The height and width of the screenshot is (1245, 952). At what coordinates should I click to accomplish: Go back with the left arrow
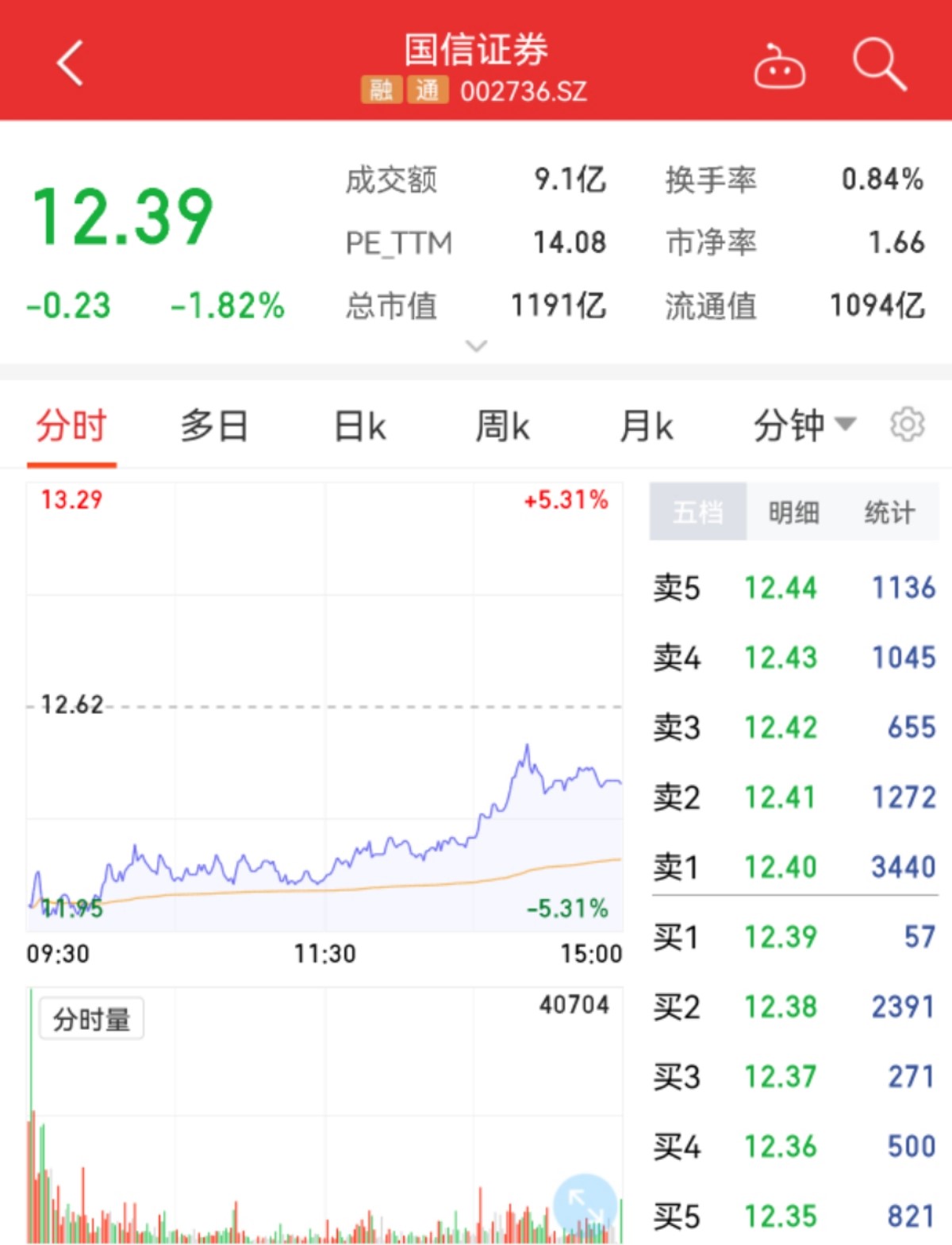point(71,63)
